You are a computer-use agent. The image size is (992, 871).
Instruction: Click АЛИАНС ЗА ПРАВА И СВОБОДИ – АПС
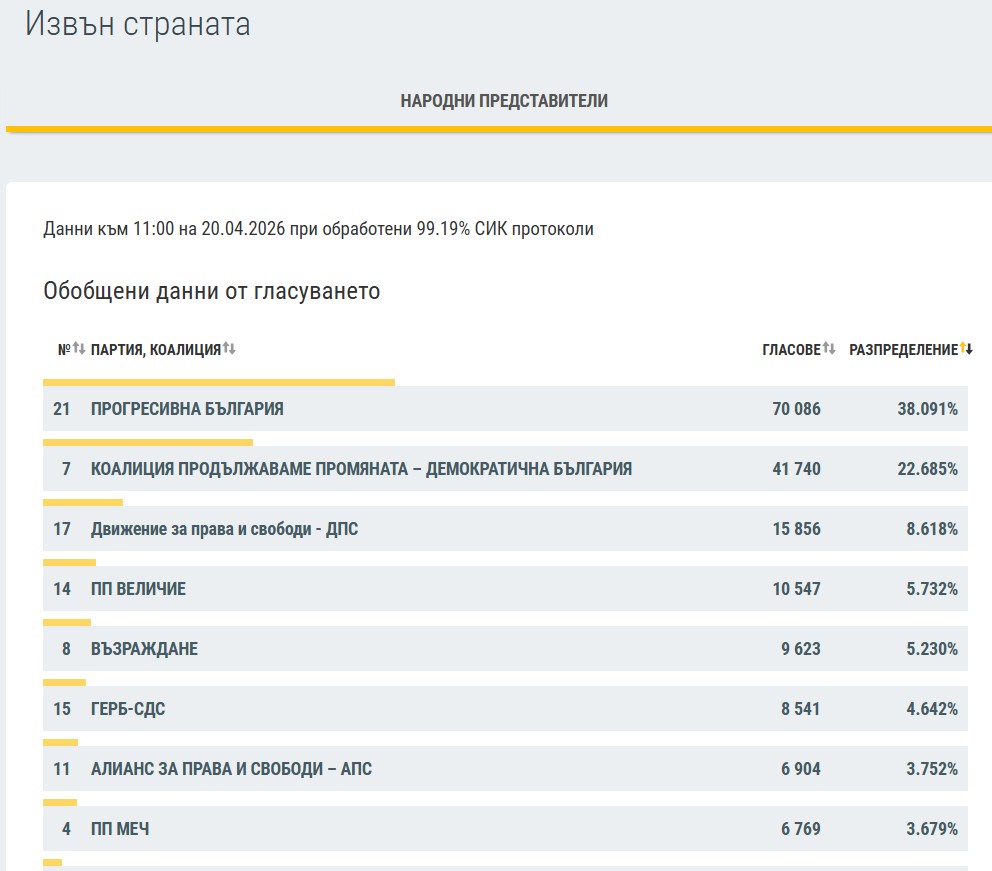click(x=231, y=769)
